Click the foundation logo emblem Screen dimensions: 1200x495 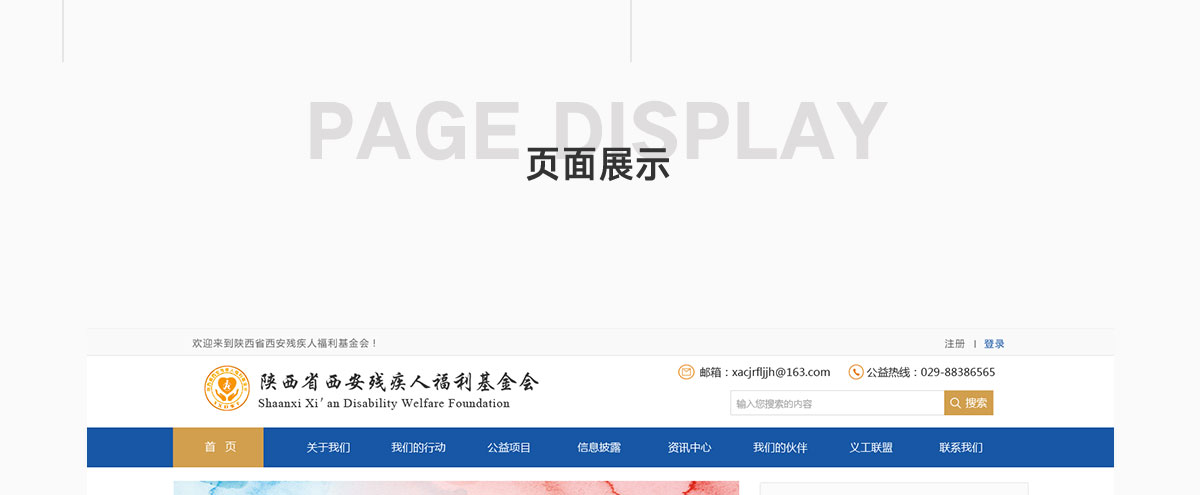(x=227, y=388)
